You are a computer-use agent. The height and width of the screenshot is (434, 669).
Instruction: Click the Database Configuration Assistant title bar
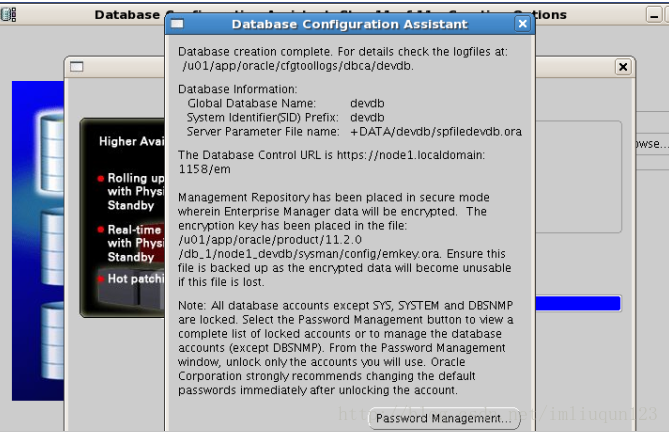click(x=349, y=24)
